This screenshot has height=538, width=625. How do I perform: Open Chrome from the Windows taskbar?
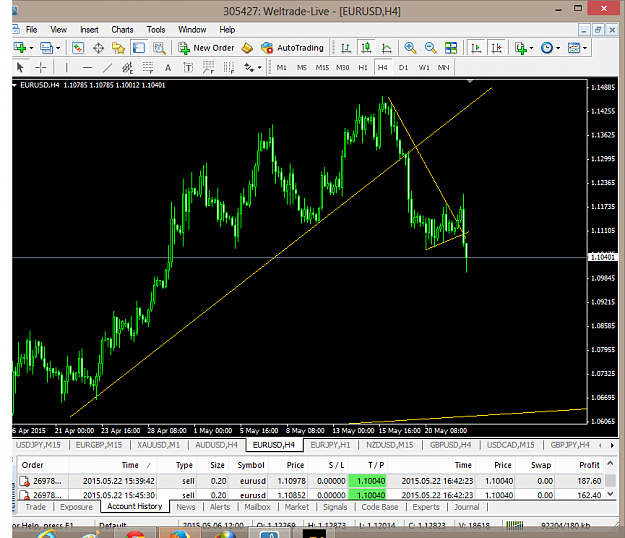pos(136,534)
